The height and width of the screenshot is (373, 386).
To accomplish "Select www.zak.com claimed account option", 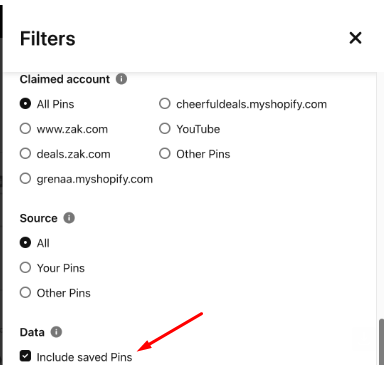I will [x=25, y=129].
